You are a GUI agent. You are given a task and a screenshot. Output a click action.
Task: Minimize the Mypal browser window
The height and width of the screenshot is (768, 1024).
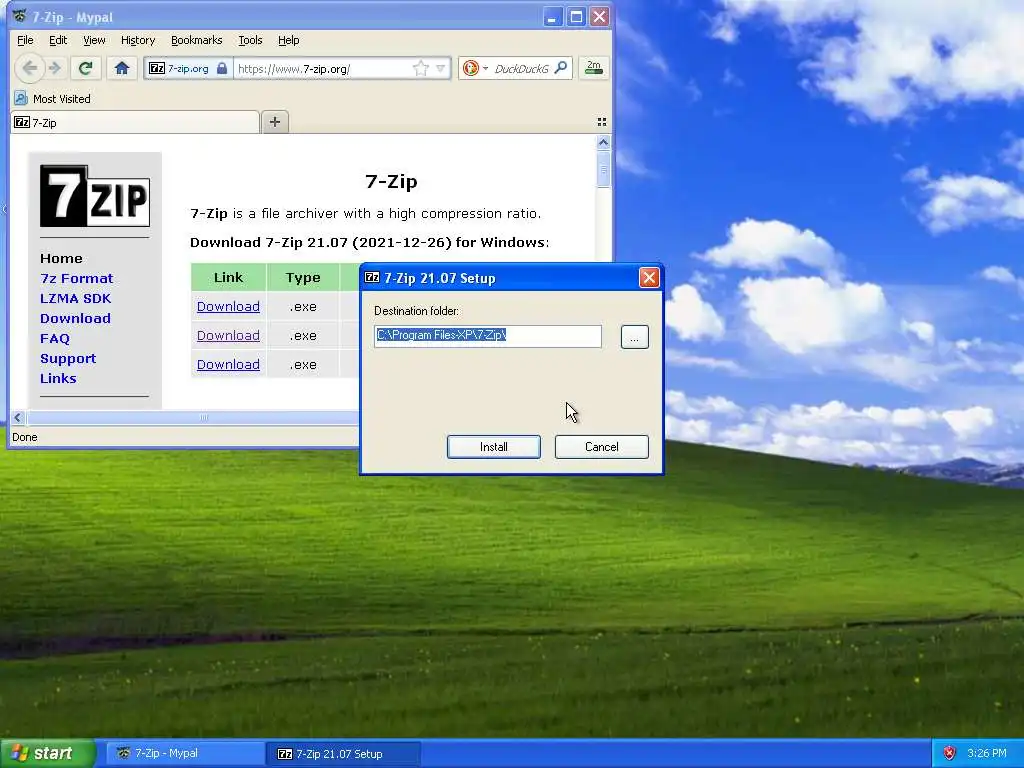pos(553,16)
